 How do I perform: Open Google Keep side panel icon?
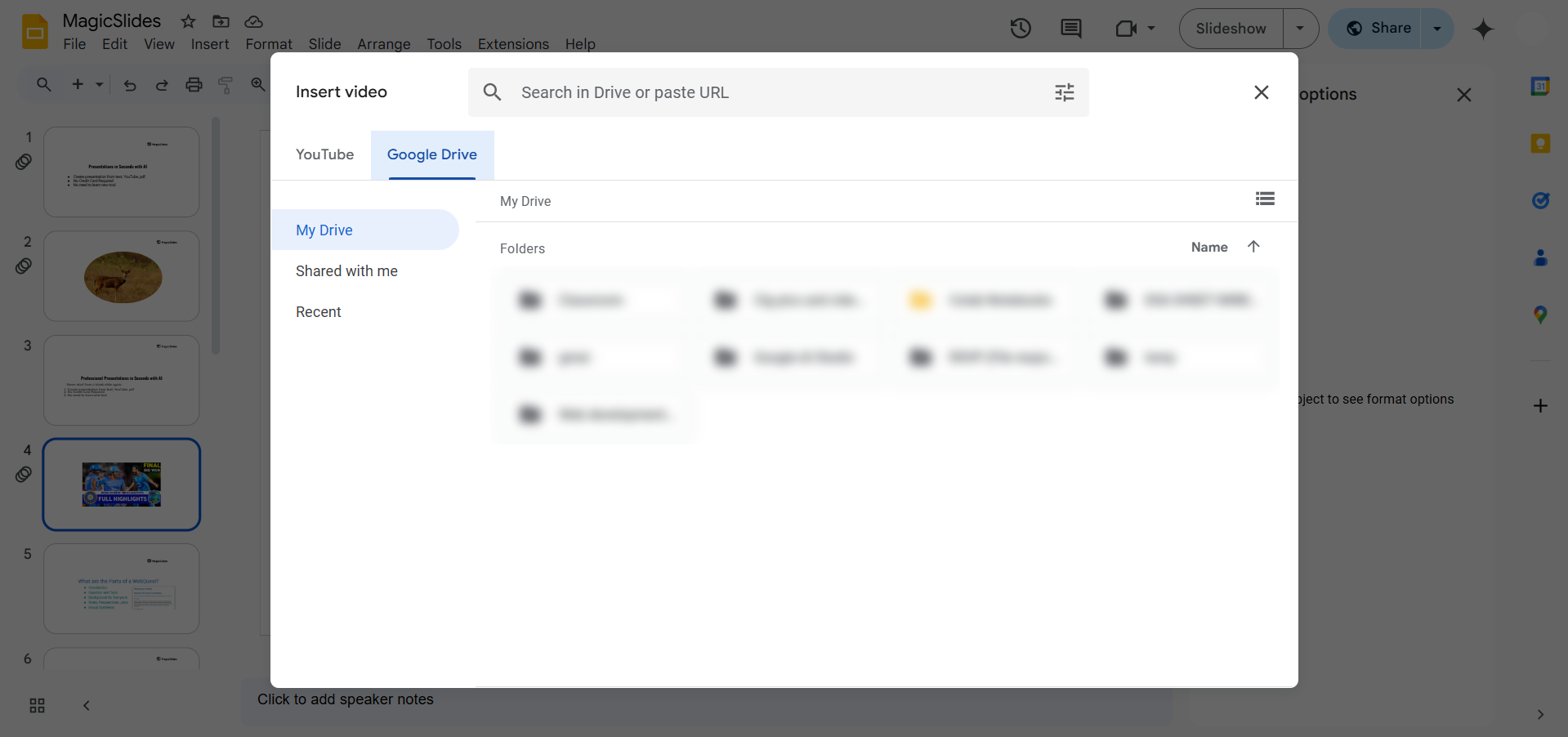pos(1540,144)
